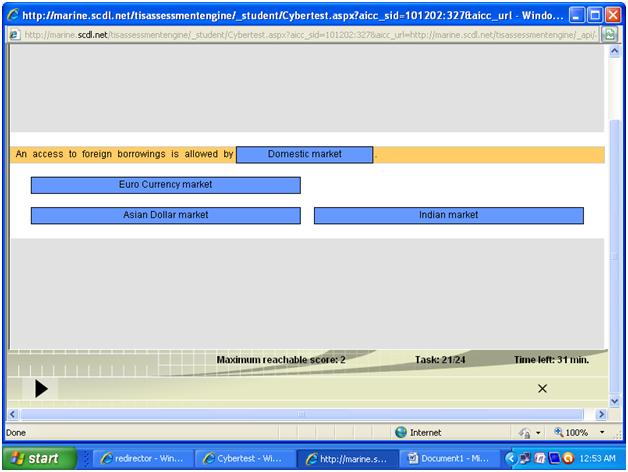Click the compatibility icon beside address bar
The image size is (628, 472).
609,35
